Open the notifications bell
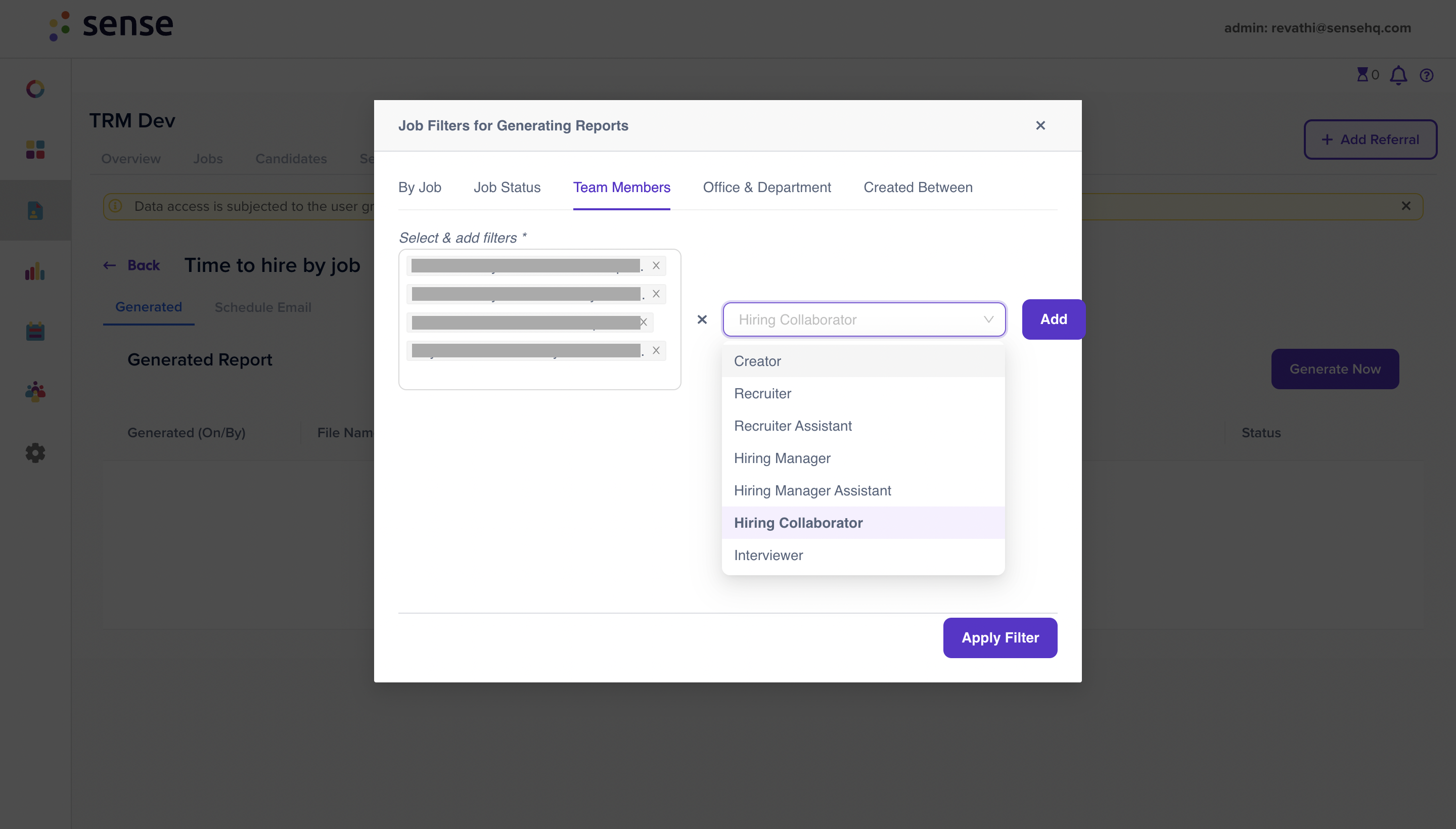 [1398, 75]
